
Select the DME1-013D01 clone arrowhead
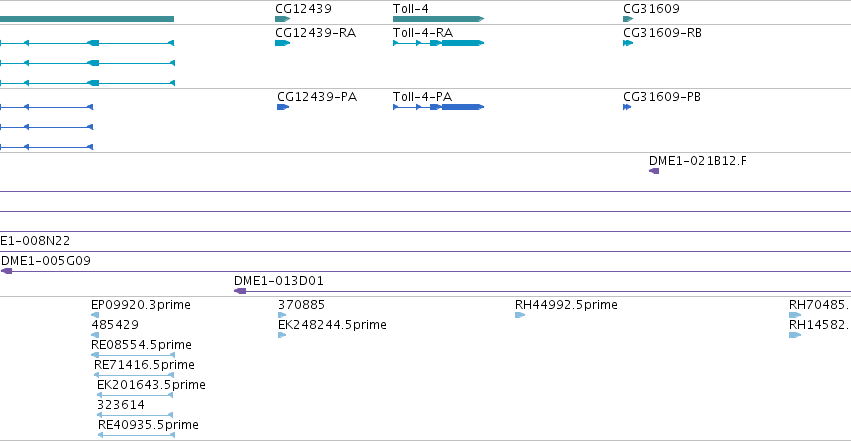[240, 291]
